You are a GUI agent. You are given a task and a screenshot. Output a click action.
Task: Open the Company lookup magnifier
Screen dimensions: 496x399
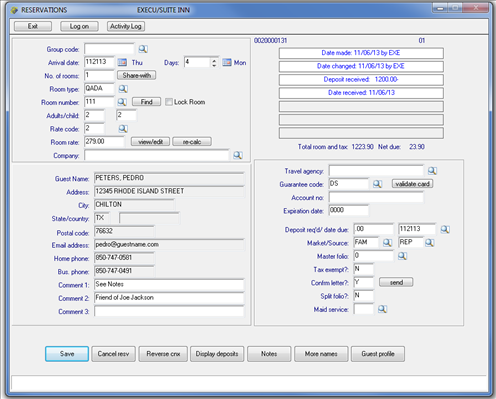click(238, 155)
